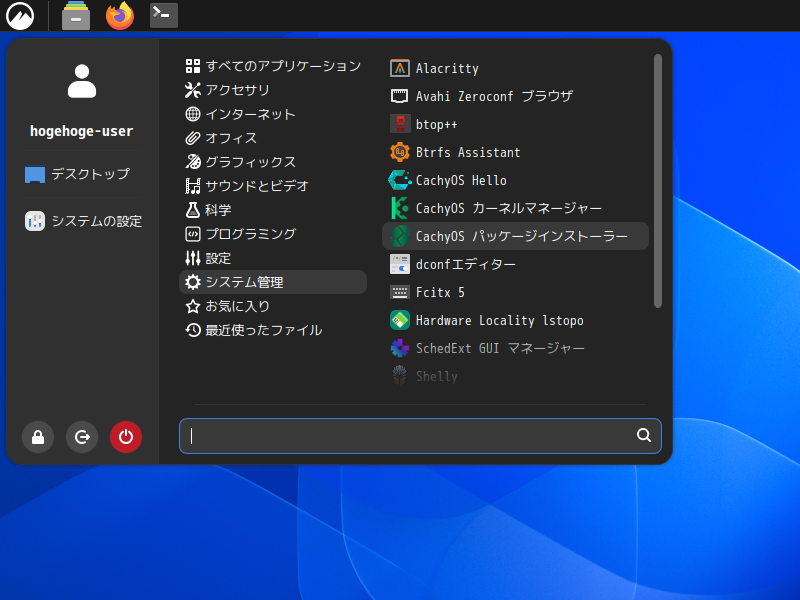Select 設定 category
This screenshot has height=600, width=800.
(x=273, y=258)
